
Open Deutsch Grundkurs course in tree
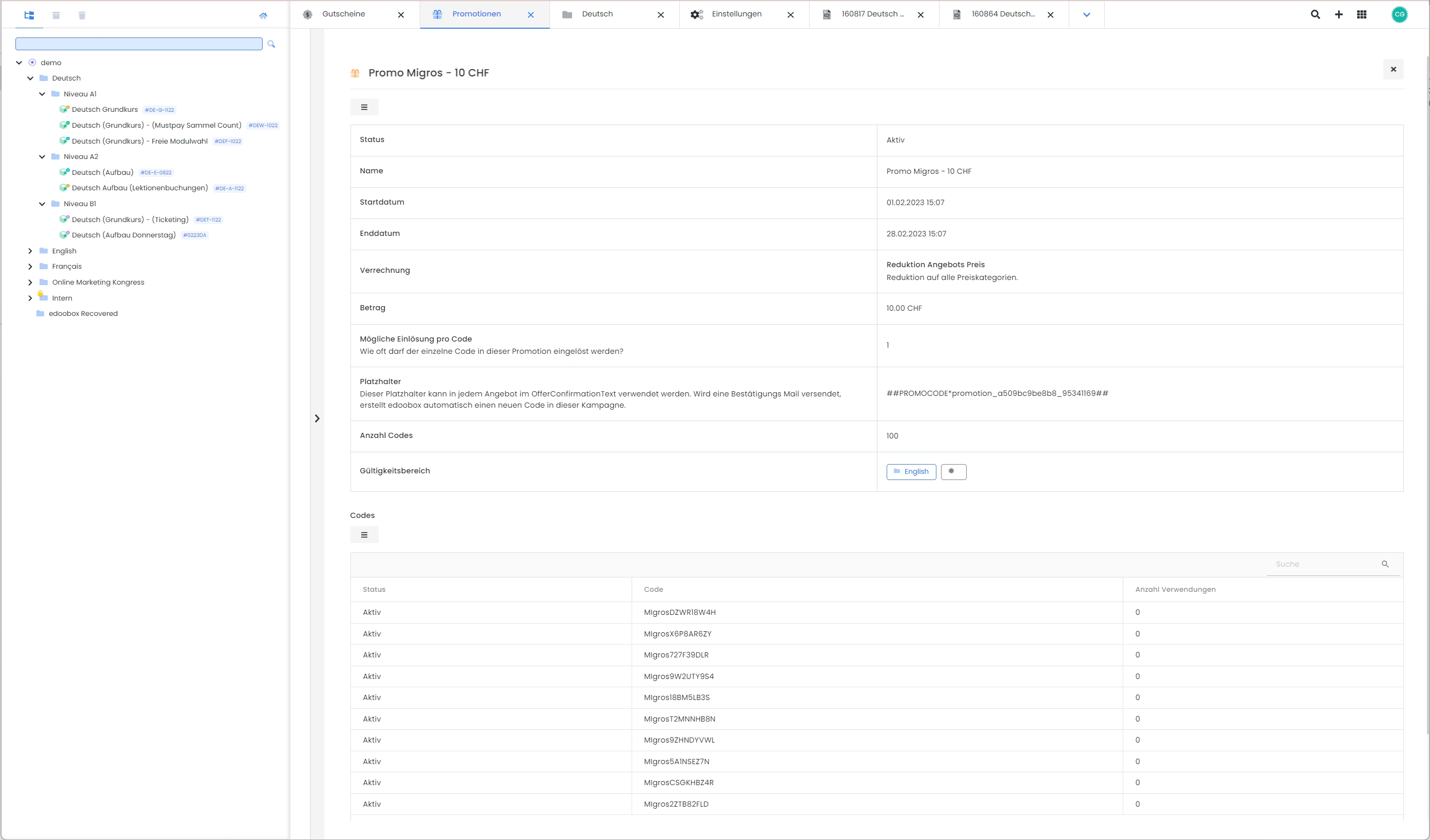click(104, 109)
